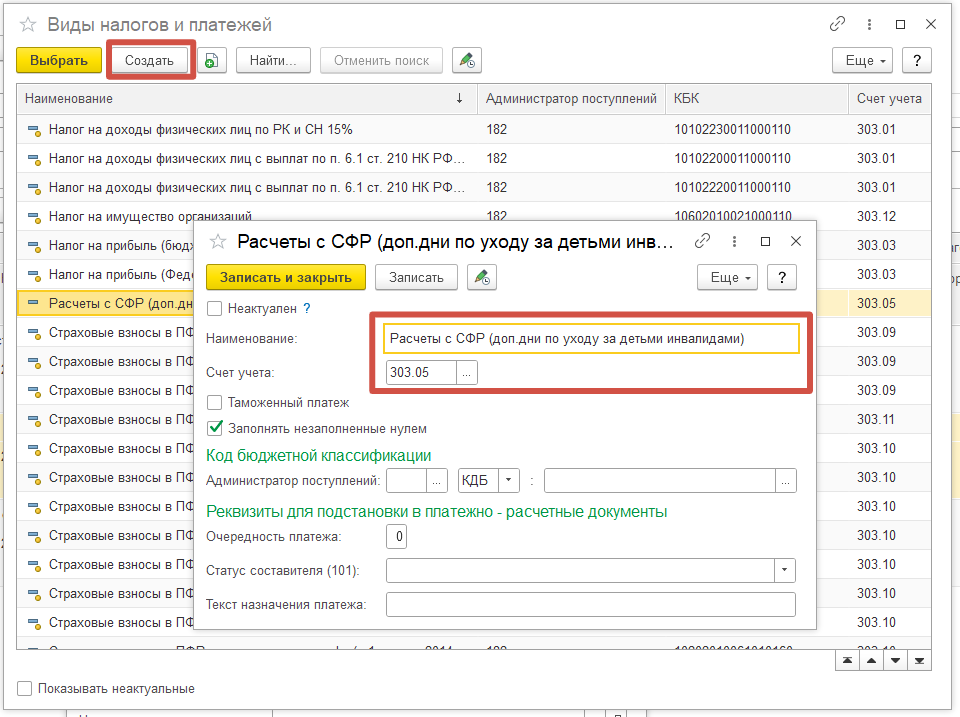Jump to the end of list arrow button
Image resolution: width=960 pixels, height=717 pixels.
919,660
